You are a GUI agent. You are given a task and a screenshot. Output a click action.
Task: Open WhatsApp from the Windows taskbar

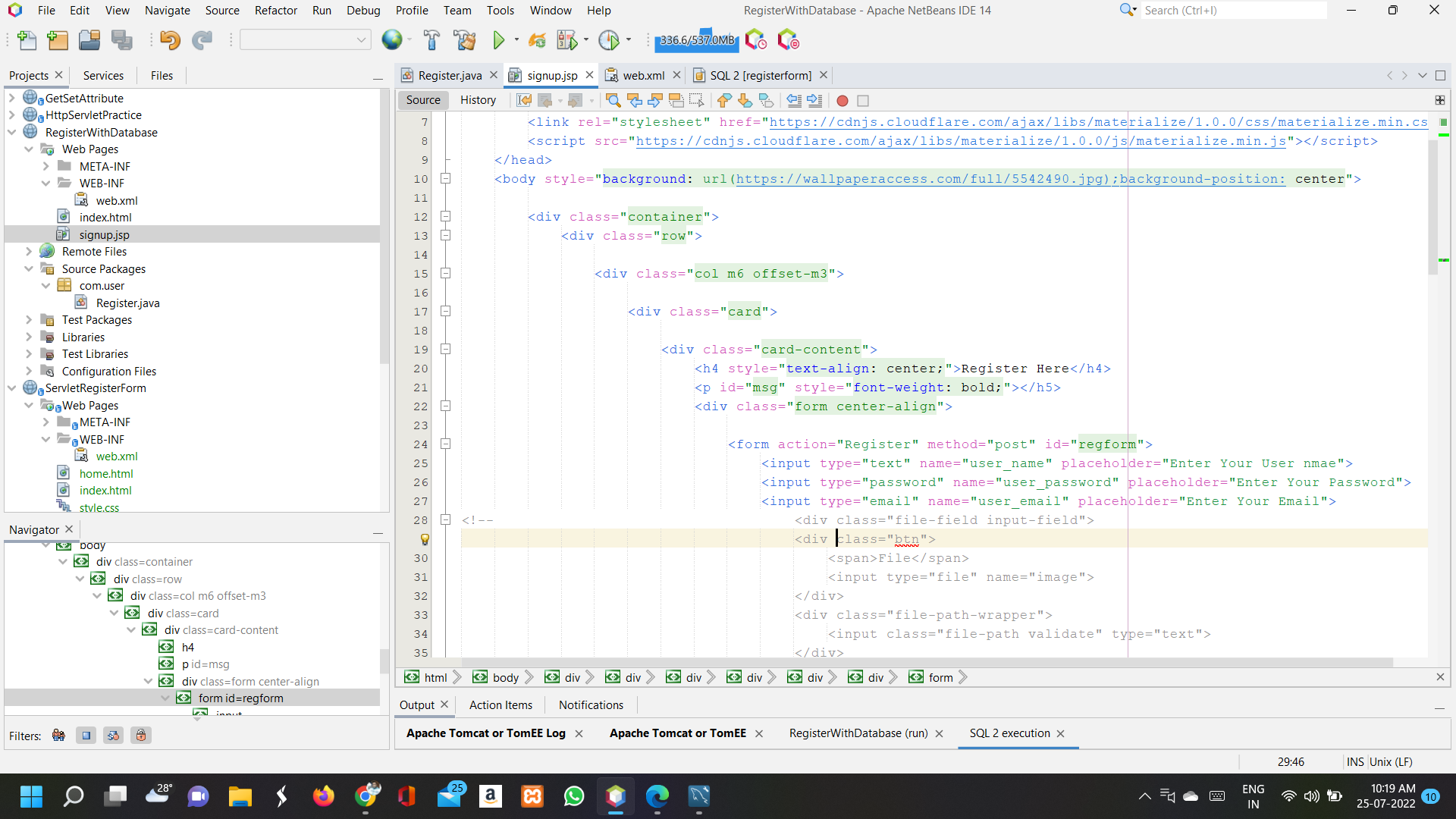574,796
